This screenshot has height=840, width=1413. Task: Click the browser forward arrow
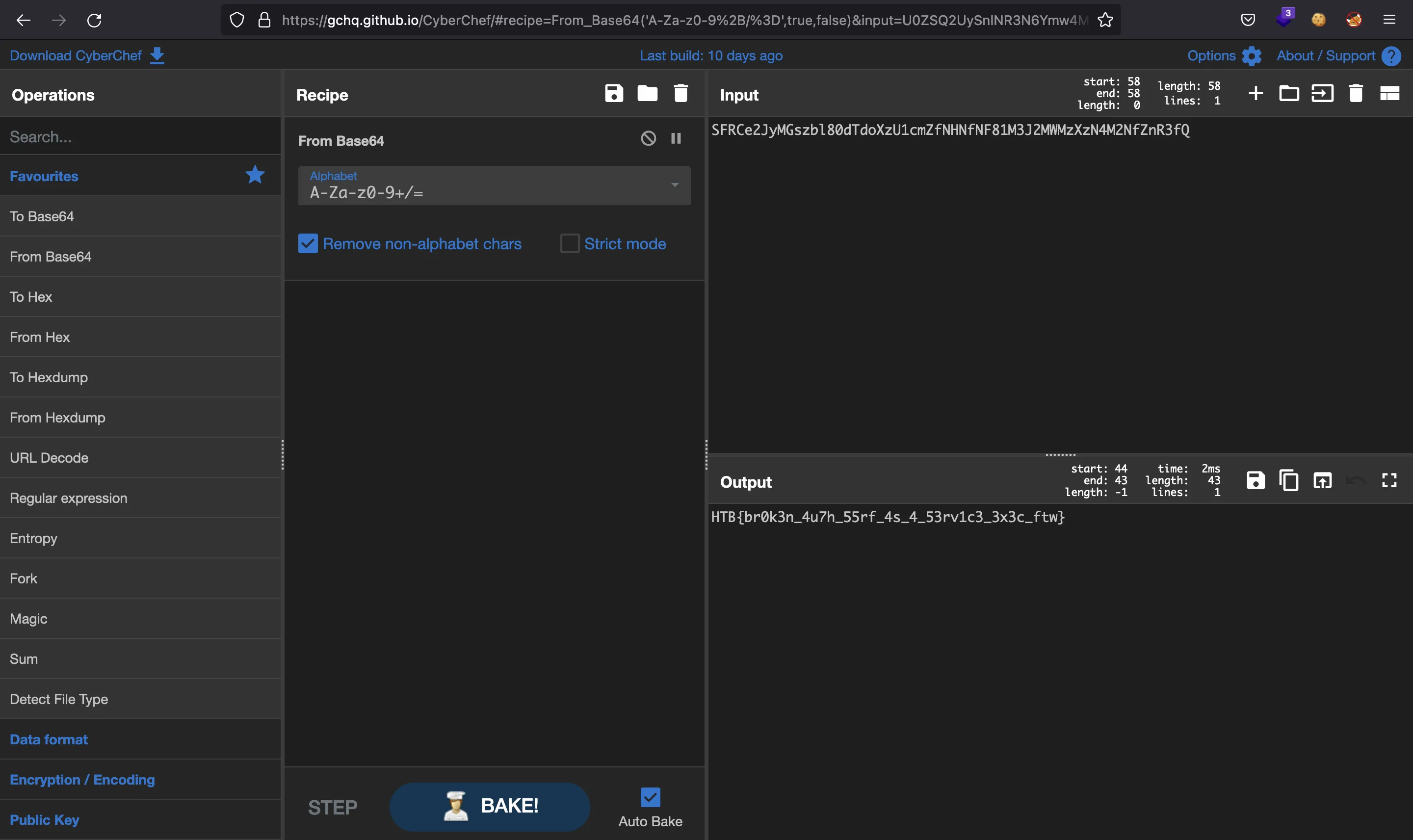[59, 21]
